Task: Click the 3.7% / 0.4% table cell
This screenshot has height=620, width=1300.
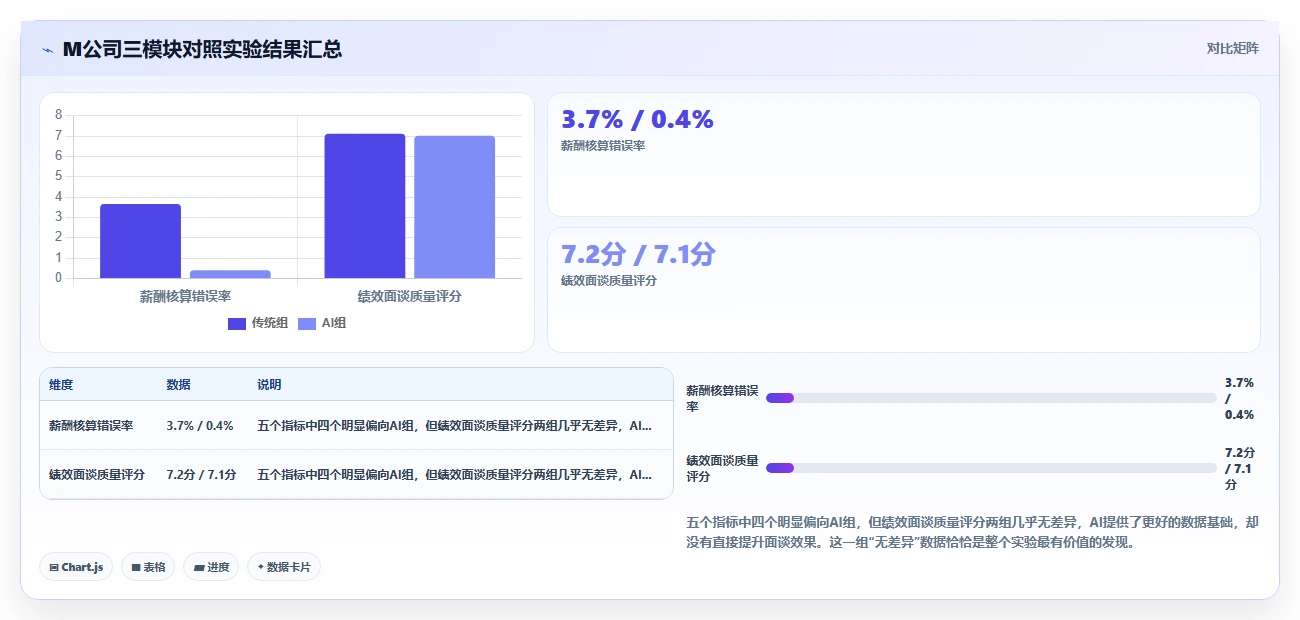Action: tap(199, 425)
